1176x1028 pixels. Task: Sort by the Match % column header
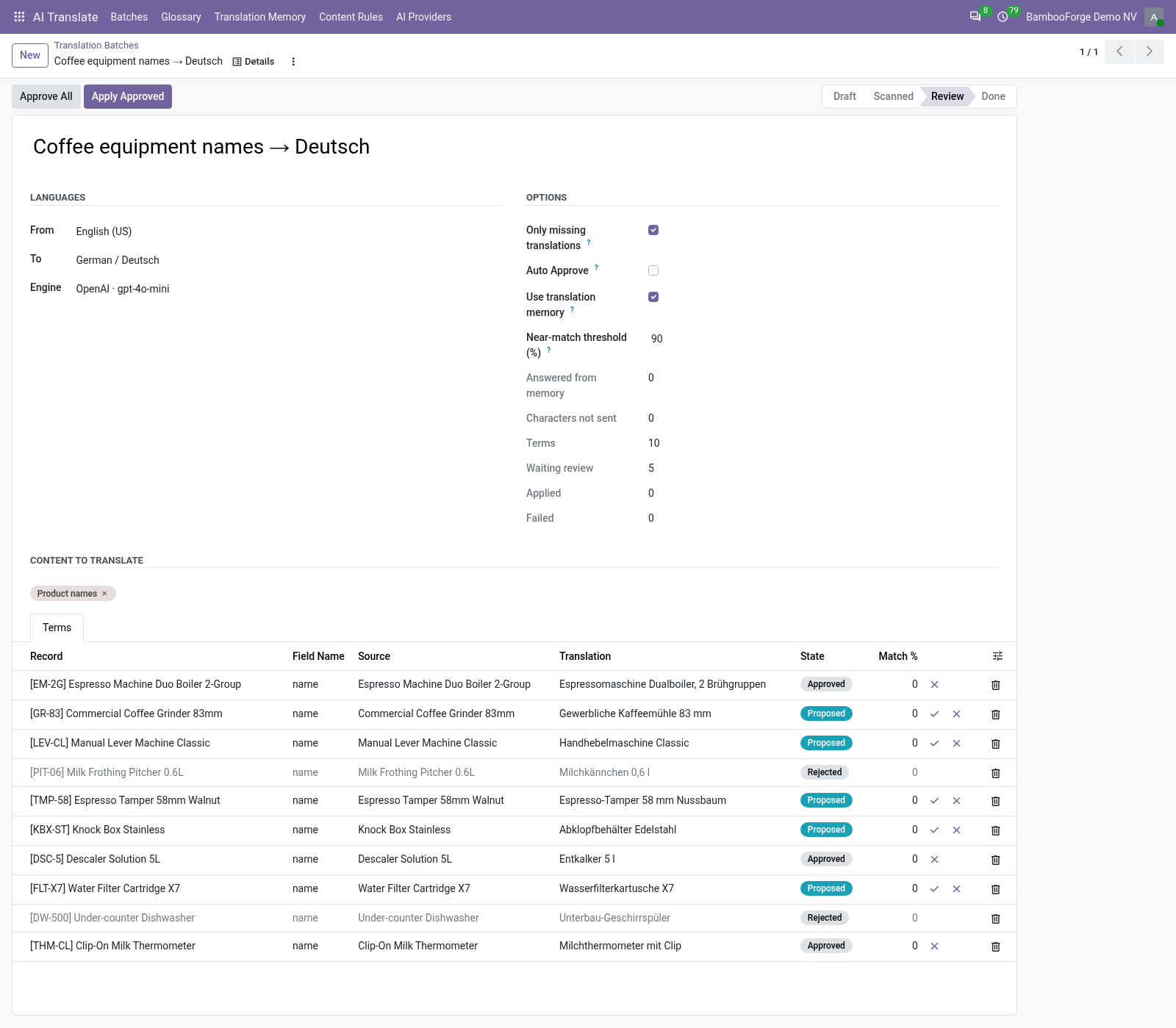[898, 656]
